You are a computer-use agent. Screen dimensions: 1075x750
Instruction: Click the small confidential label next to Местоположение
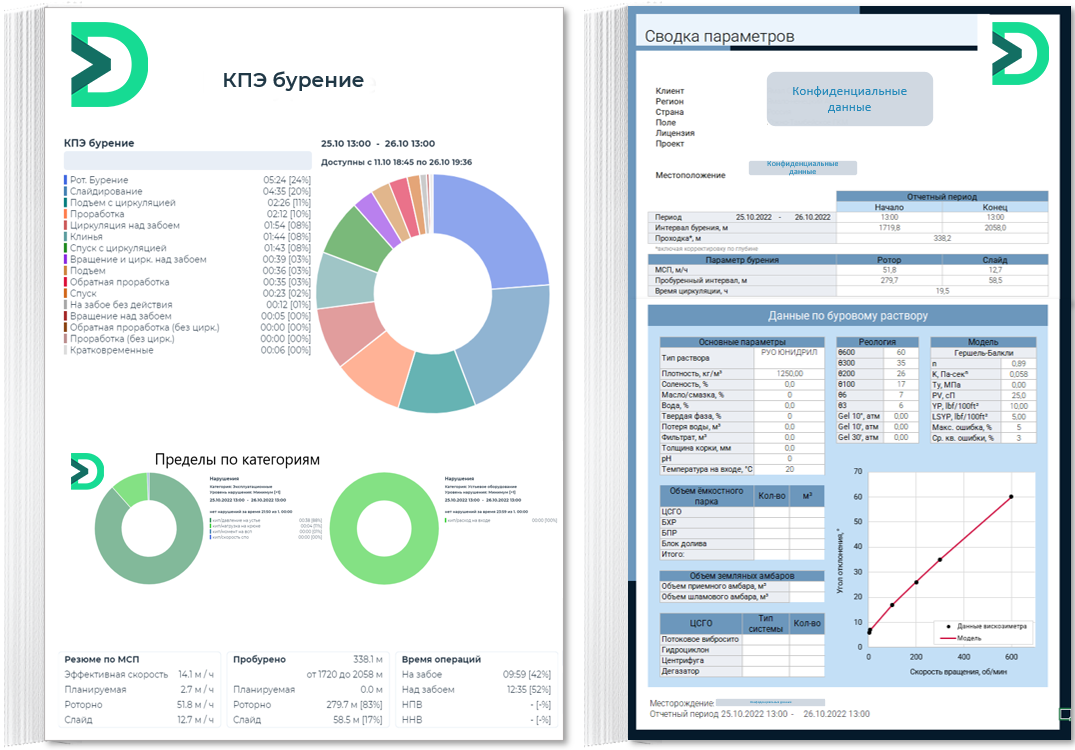click(x=802, y=168)
